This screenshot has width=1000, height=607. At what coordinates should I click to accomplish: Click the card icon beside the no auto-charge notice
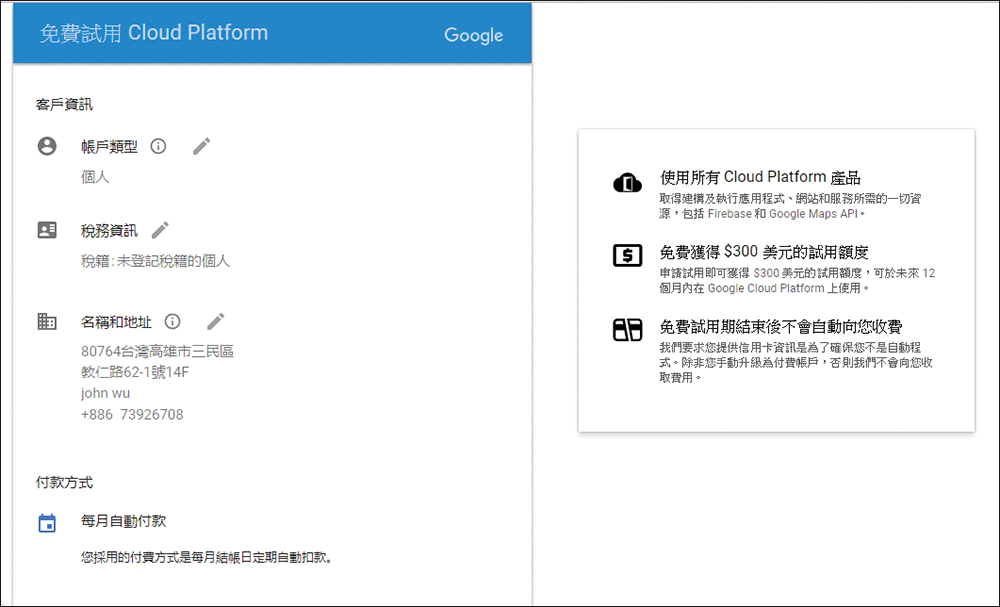pyautogui.click(x=628, y=330)
